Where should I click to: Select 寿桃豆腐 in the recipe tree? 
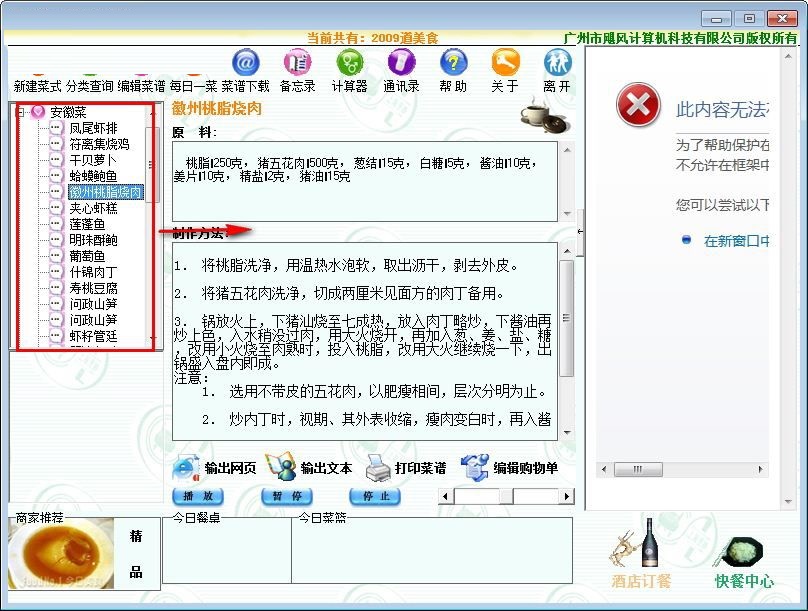pos(93,288)
